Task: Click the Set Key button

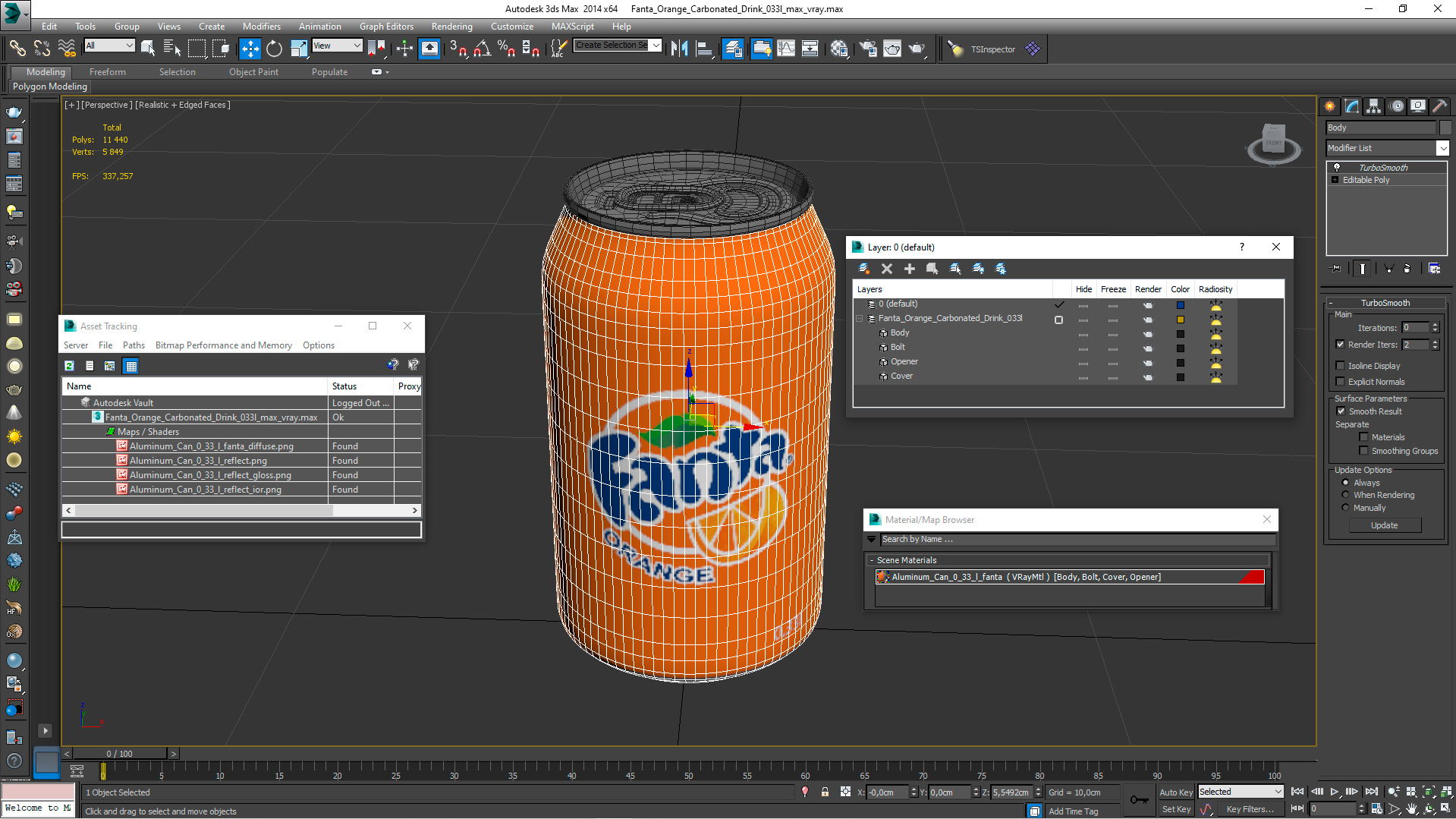Action: (1175, 809)
